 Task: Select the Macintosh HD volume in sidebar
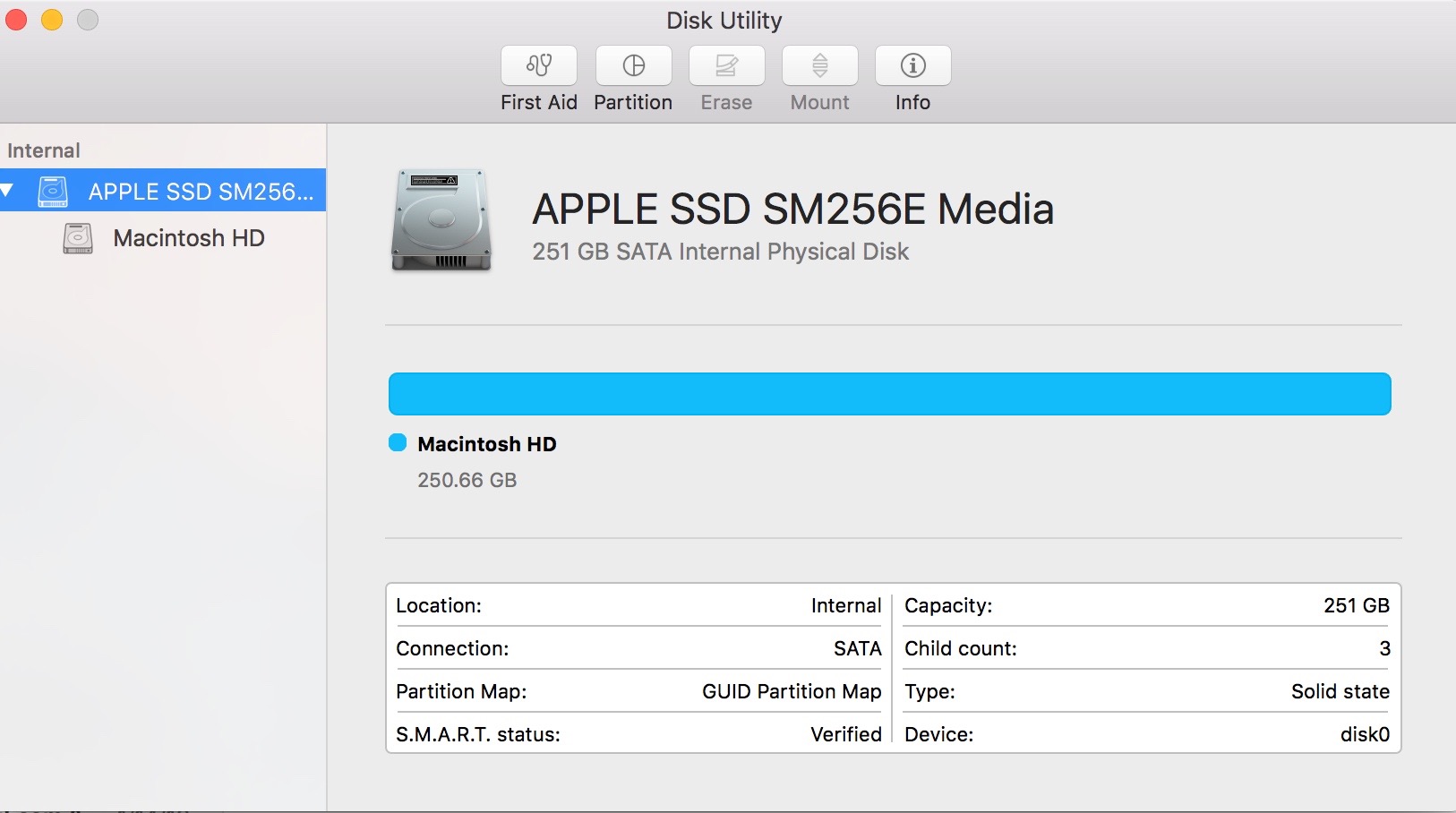pos(163,238)
